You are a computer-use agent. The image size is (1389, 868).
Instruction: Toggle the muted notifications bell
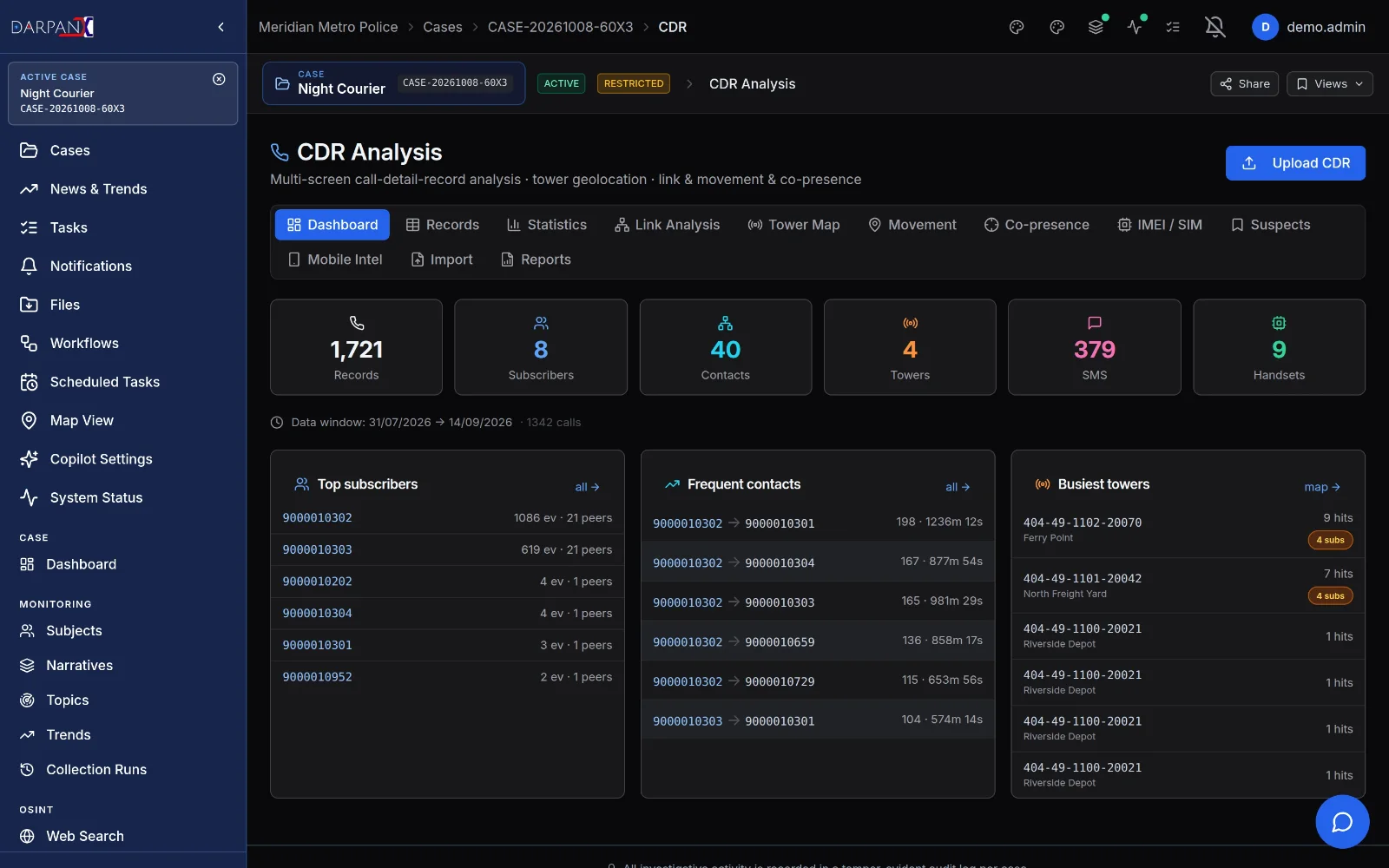pyautogui.click(x=1215, y=27)
